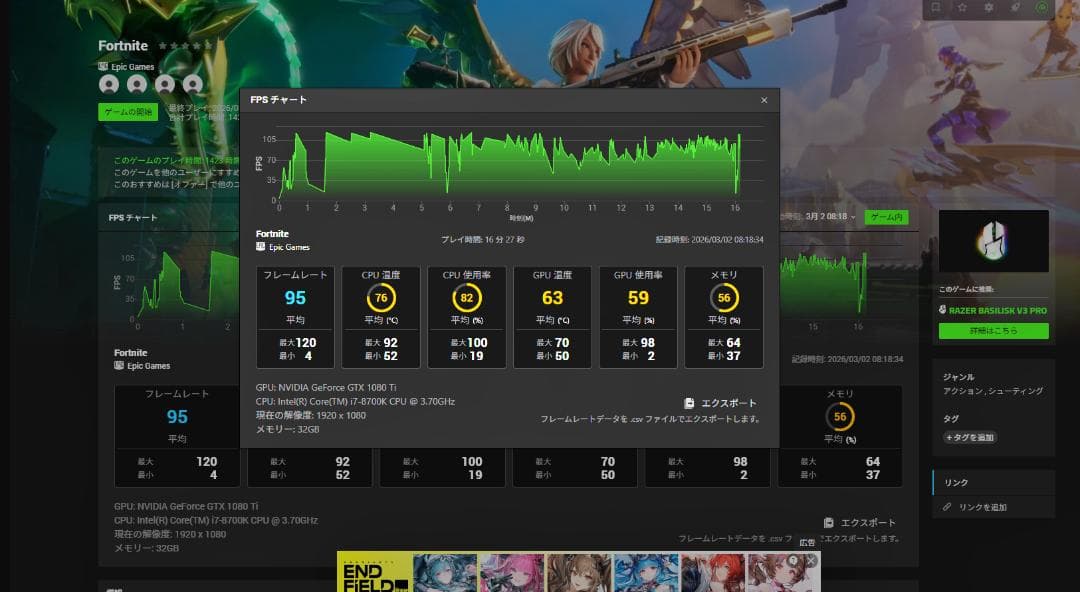The image size is (1080, 592).
Task: Click 'GPU: NVIDIA GeForce GTX 1080 Ti' in the dialog
Action: [326, 388]
